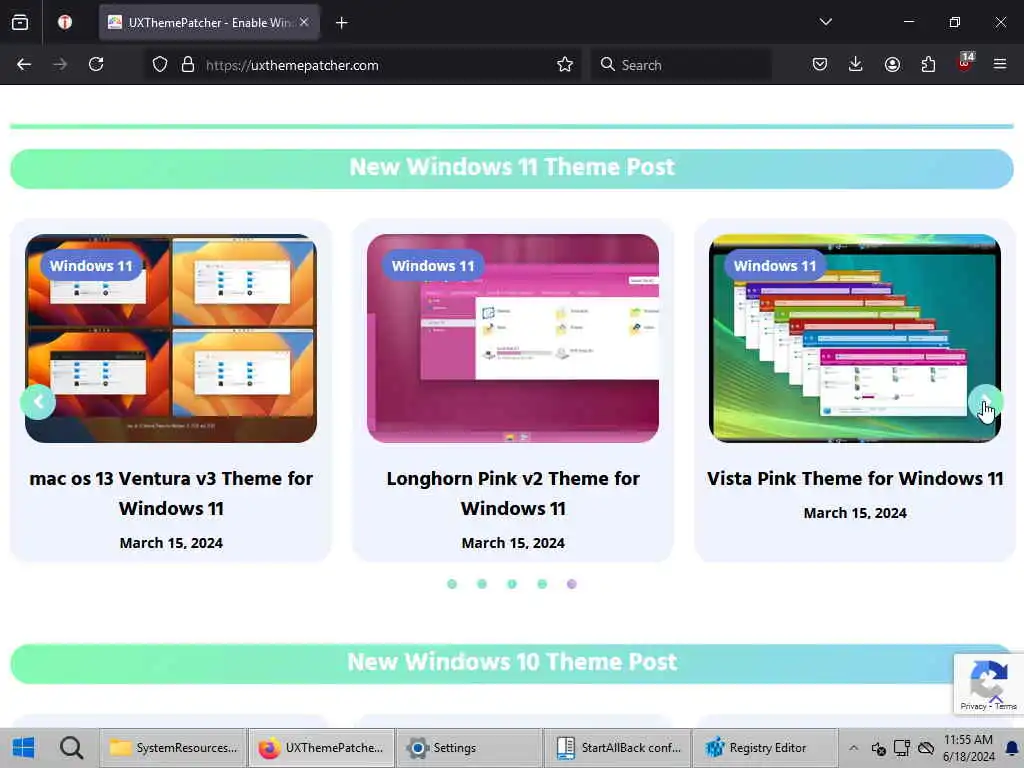Viewport: 1024px width, 768px height.
Task: Switch to SystemResources folder window
Action: click(173, 748)
